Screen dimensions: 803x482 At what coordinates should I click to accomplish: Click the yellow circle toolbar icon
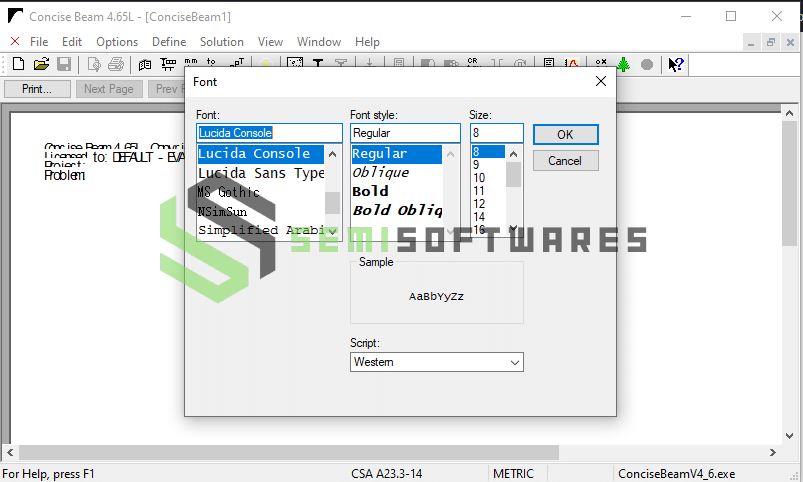[x=265, y=64]
